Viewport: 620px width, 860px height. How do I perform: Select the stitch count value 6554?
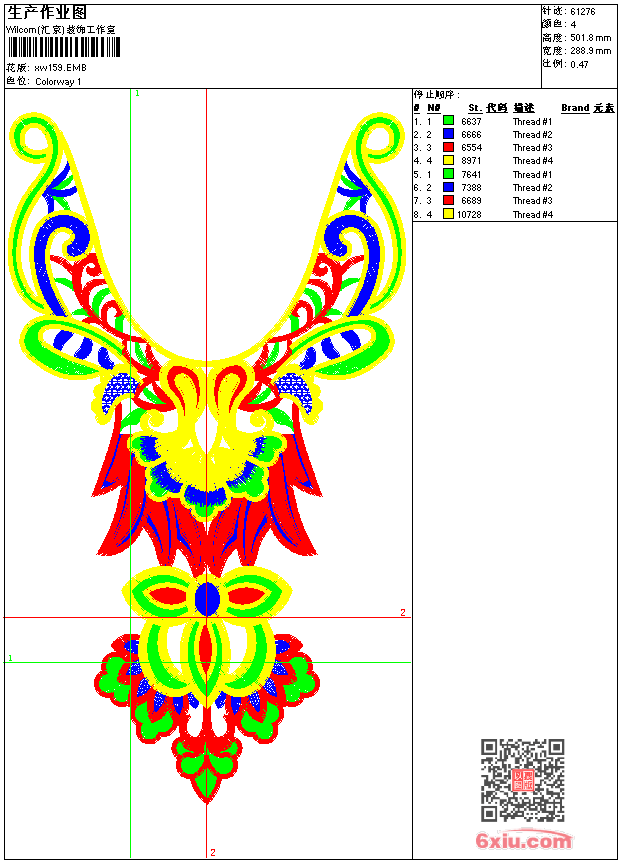[x=471, y=148]
